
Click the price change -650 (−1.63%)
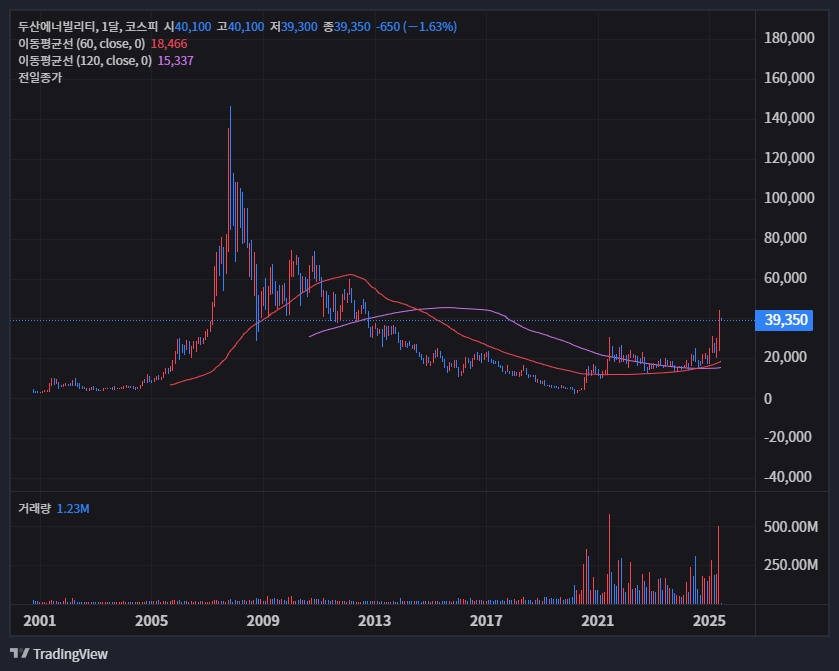click(416, 27)
